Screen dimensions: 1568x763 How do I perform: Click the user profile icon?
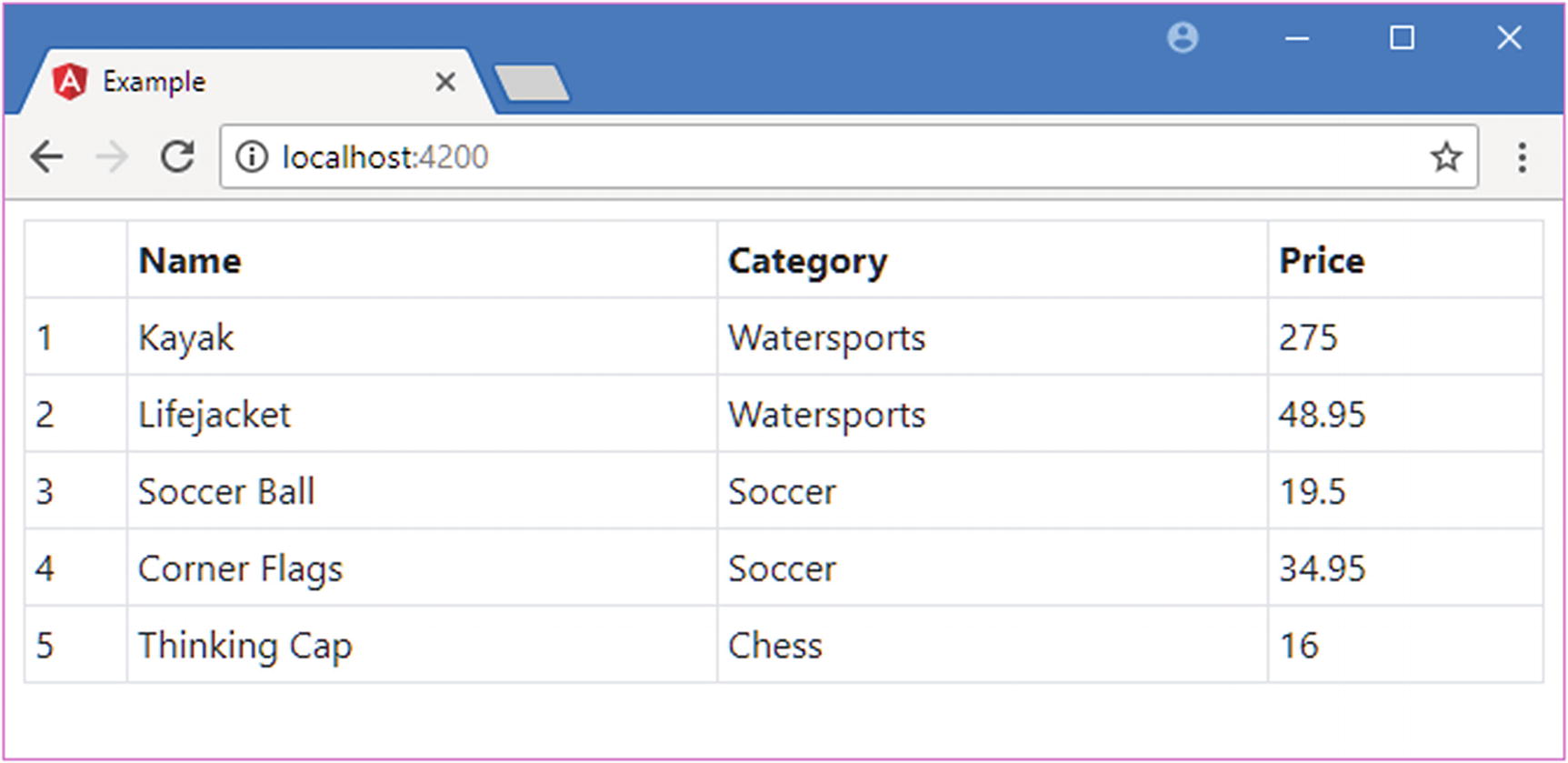[x=1183, y=38]
